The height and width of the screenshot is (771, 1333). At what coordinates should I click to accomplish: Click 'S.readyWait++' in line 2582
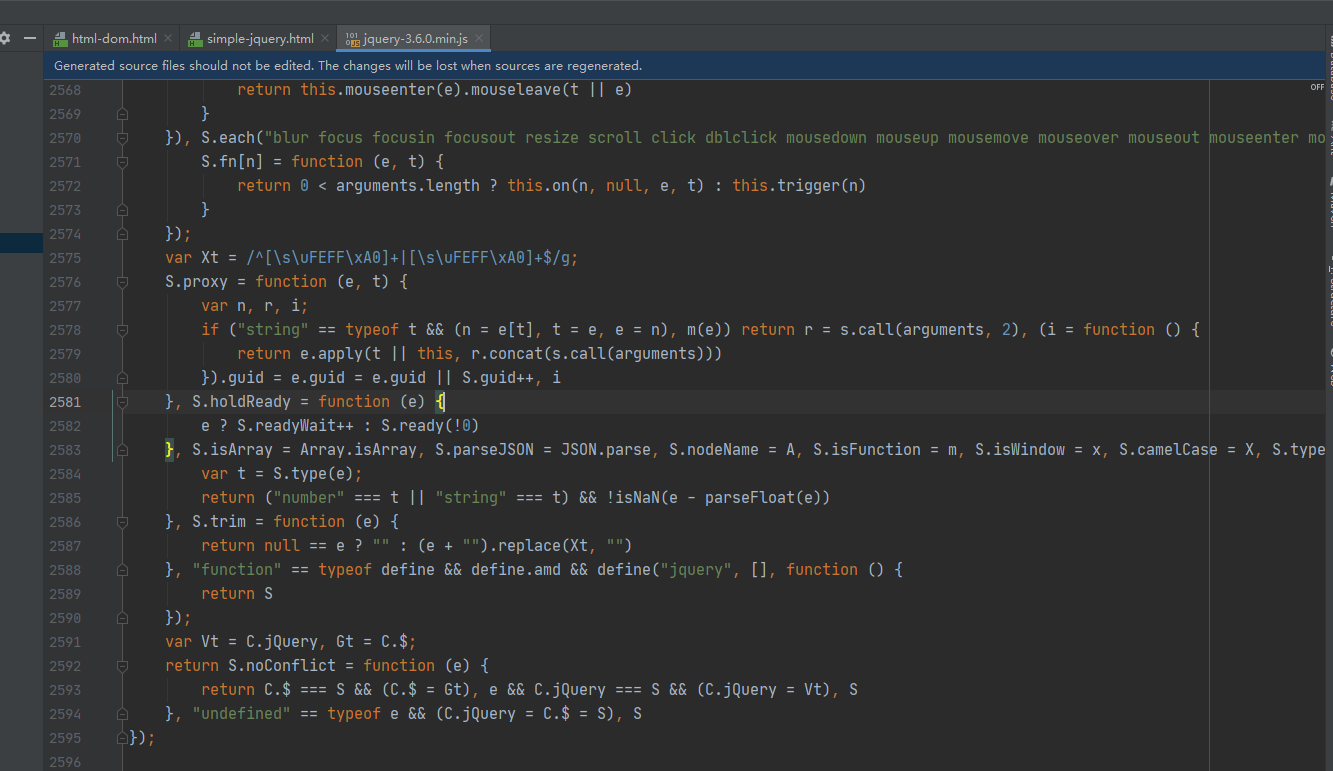click(295, 426)
